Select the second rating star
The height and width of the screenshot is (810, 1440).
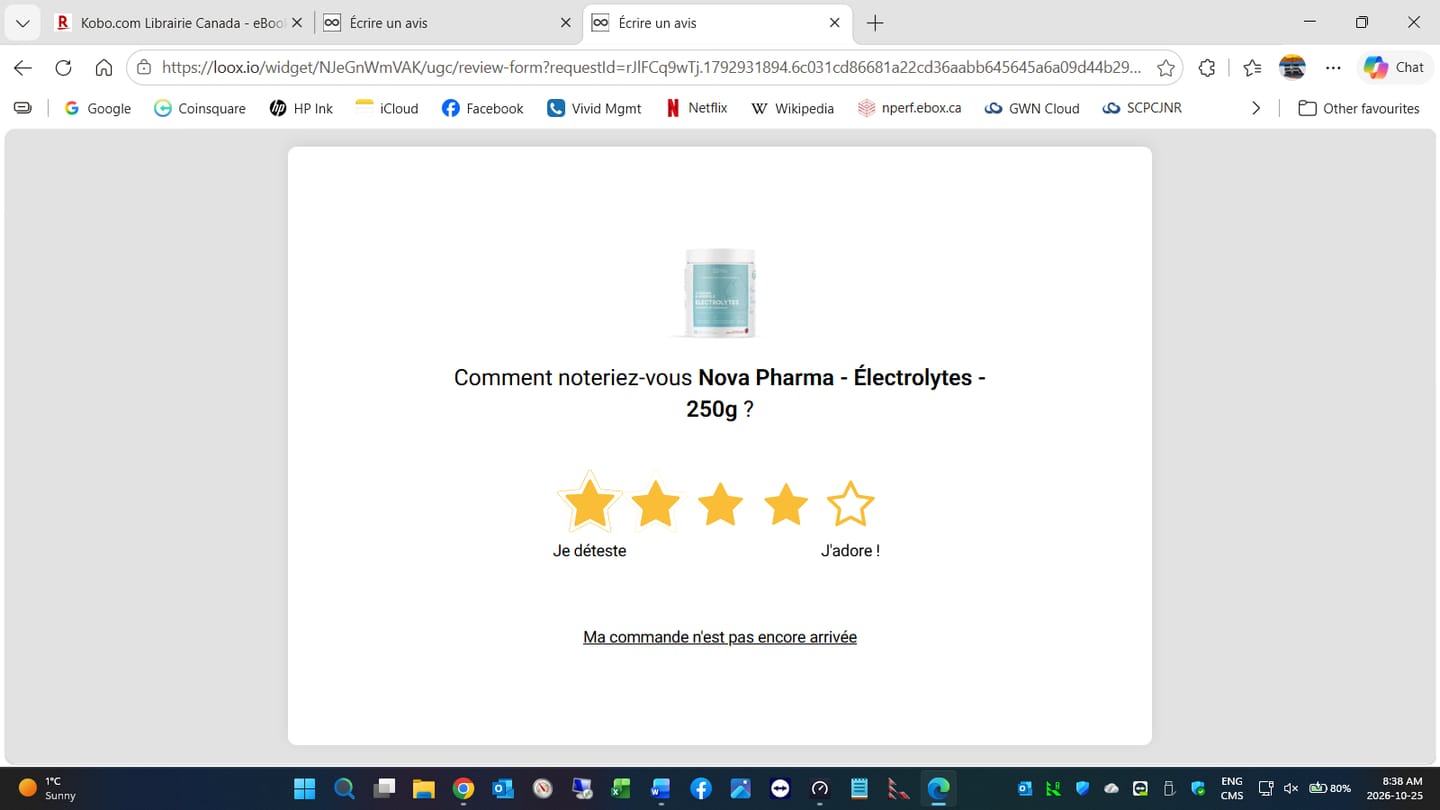coord(656,503)
